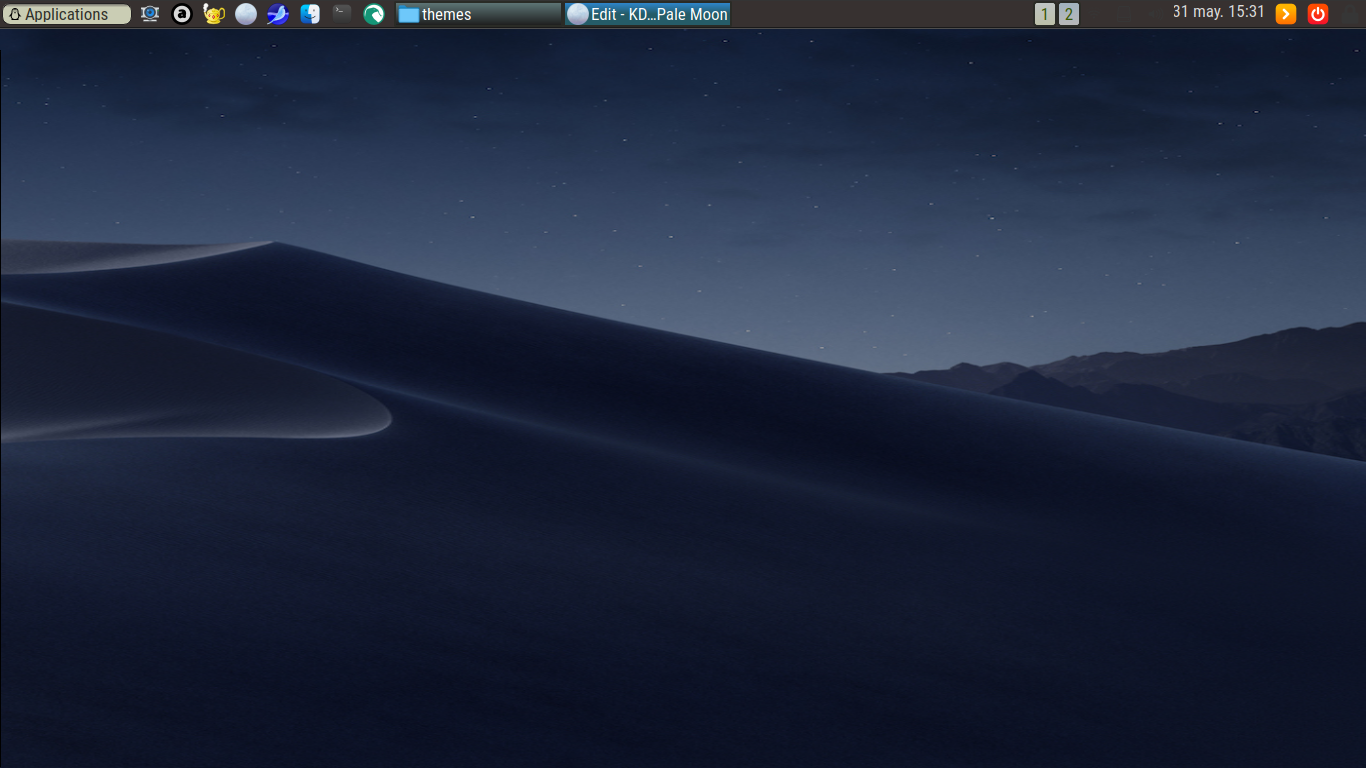
Task: Launch the screenshot tool with monitor icon
Action: (x=150, y=14)
